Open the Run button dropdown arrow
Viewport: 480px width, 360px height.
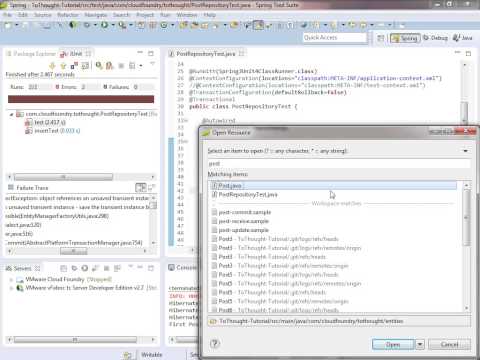[113, 25]
